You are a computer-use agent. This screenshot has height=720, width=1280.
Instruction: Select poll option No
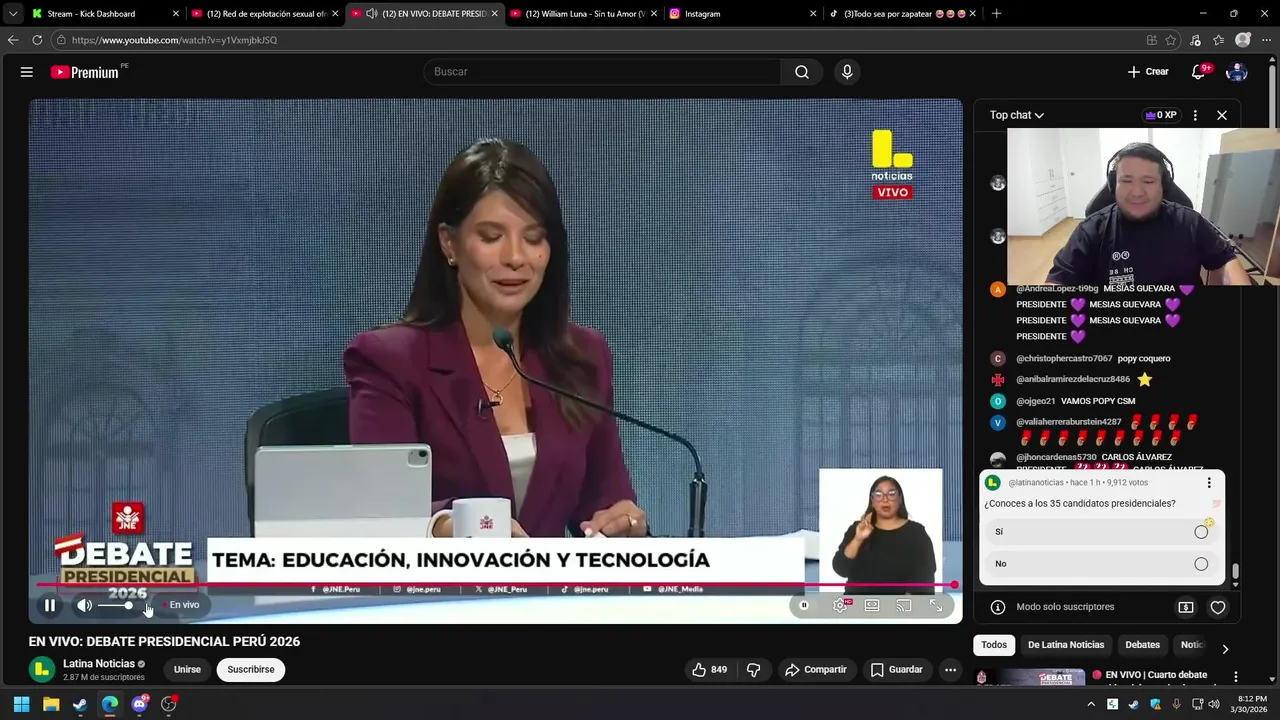tap(1102, 564)
